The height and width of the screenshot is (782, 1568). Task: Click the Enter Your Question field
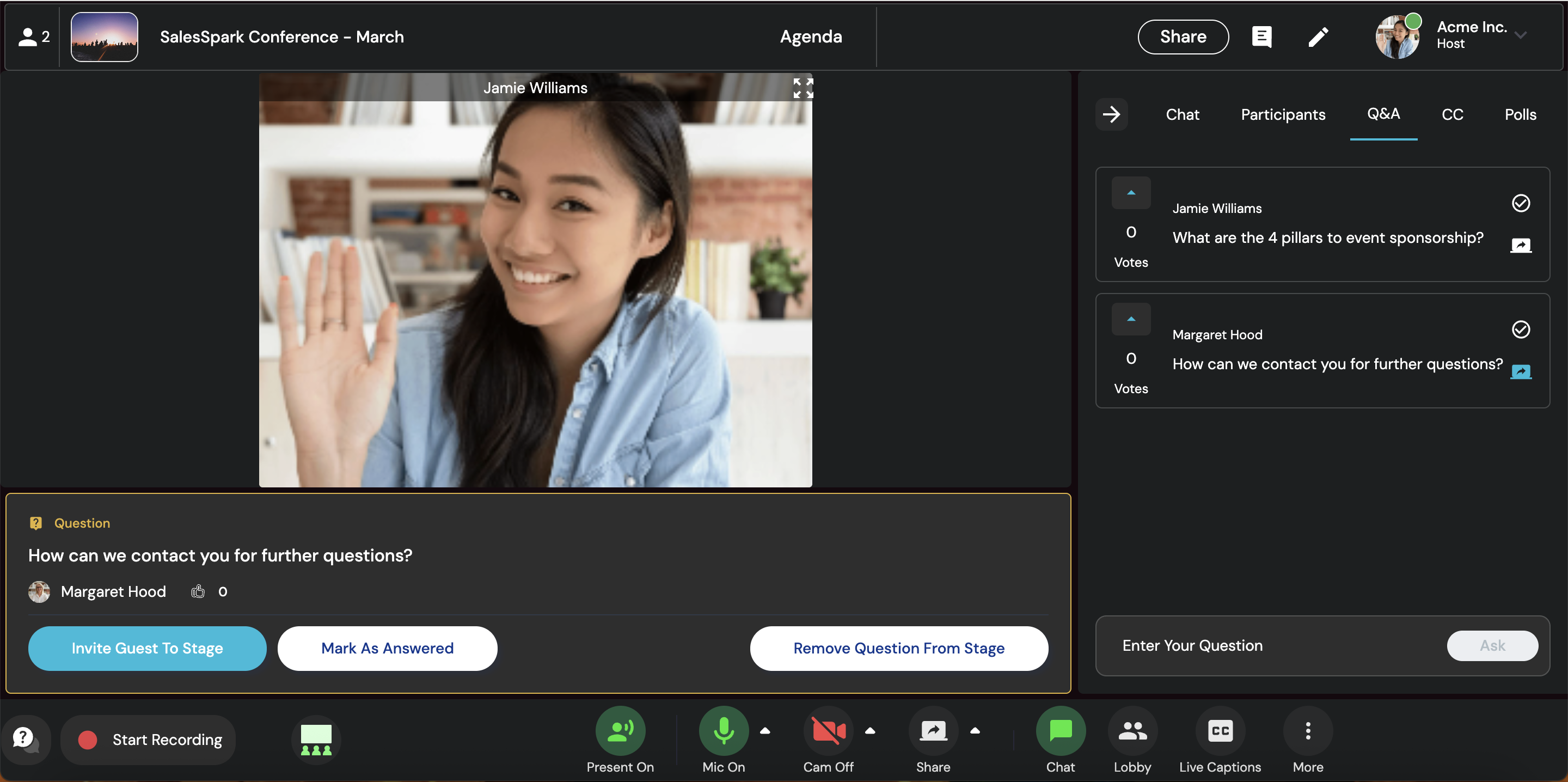(1272, 645)
